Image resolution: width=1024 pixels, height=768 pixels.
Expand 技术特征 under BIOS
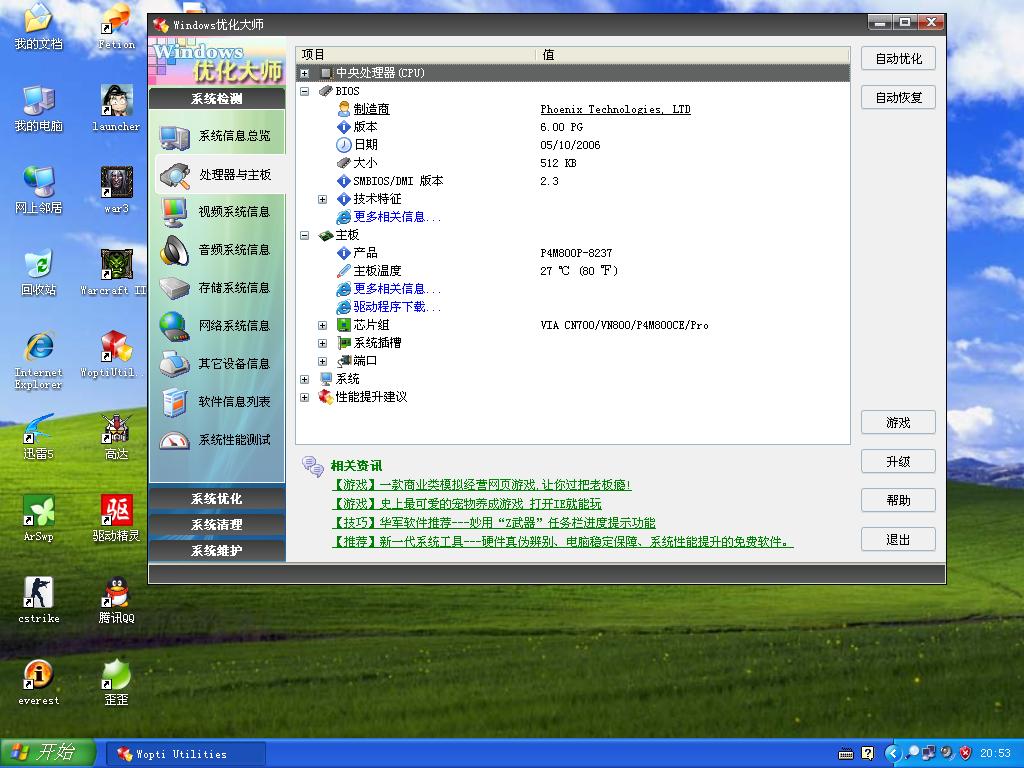coord(323,199)
